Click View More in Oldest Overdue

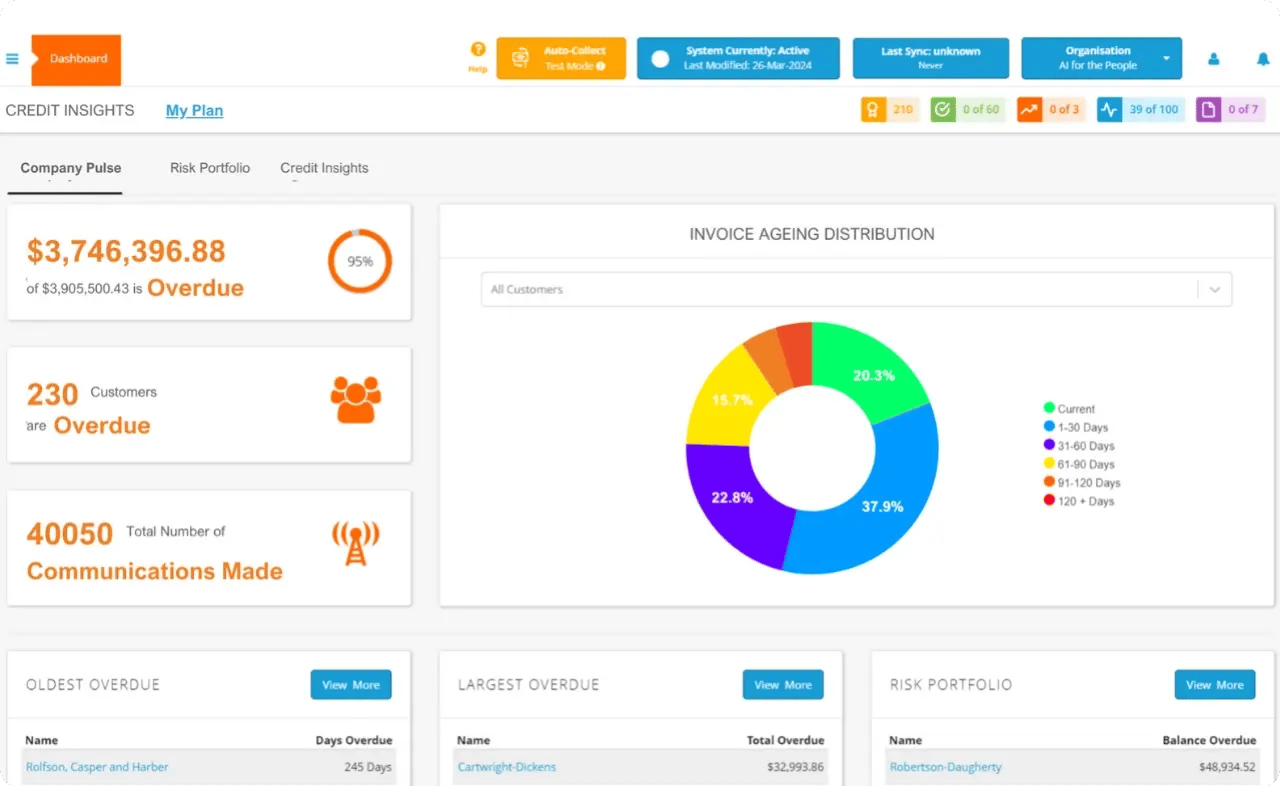point(351,685)
